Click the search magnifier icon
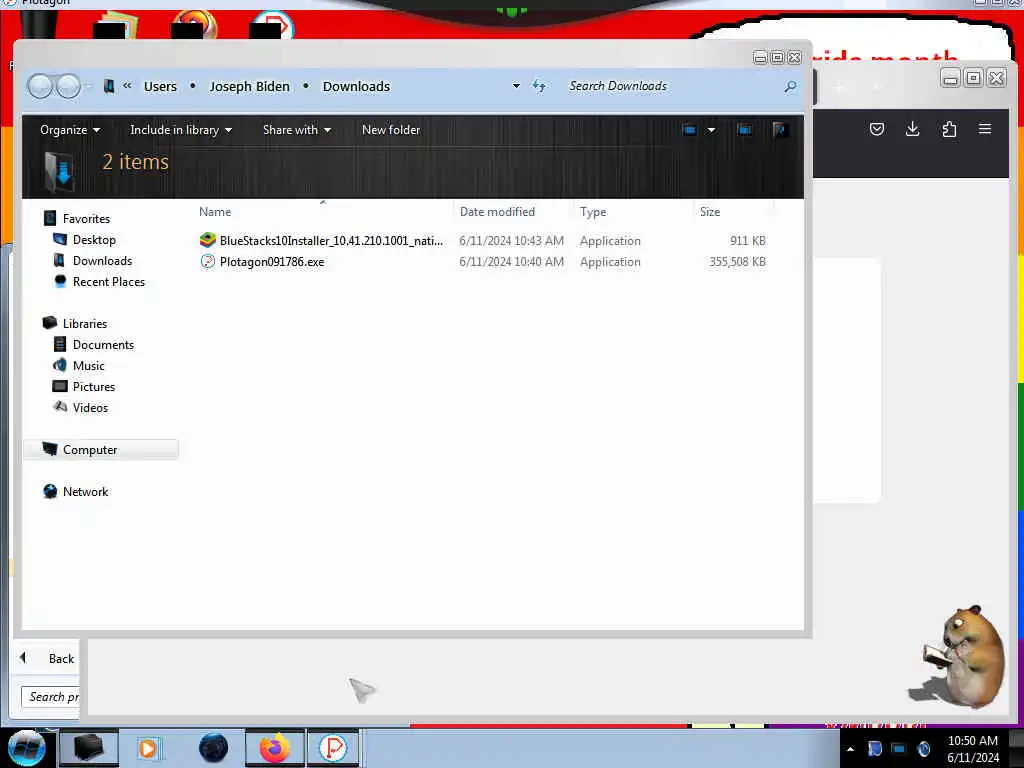This screenshot has height=768, width=1024. [790, 86]
